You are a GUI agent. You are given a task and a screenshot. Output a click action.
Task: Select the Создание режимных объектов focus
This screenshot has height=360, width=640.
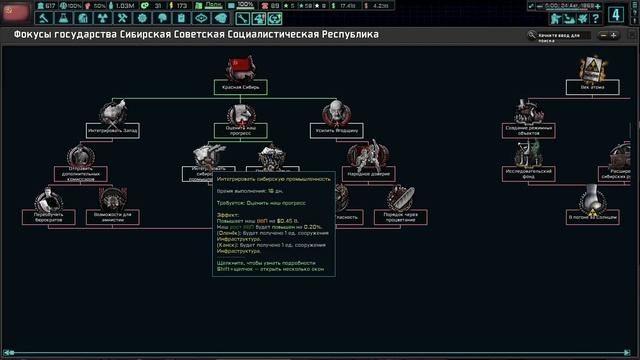[x=529, y=120]
